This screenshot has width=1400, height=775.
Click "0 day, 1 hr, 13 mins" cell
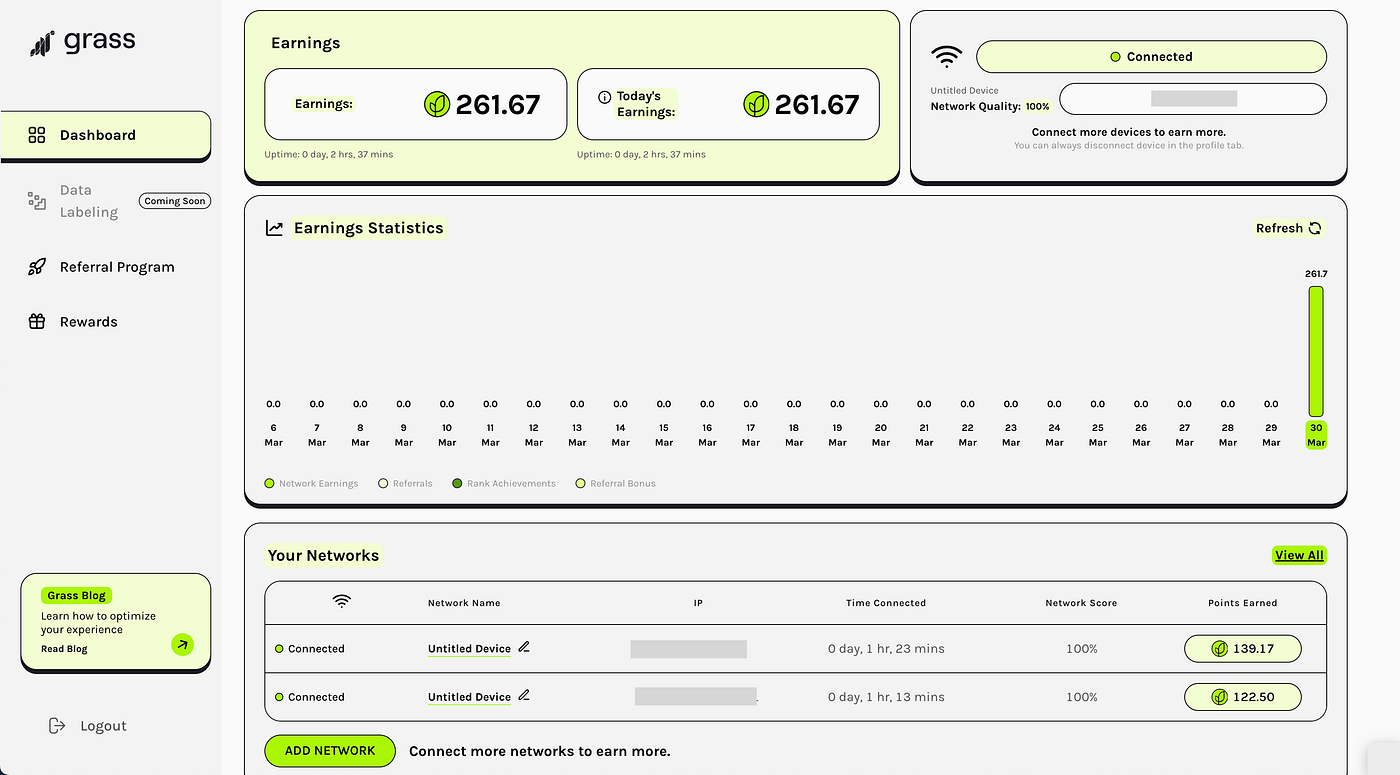[x=886, y=697]
